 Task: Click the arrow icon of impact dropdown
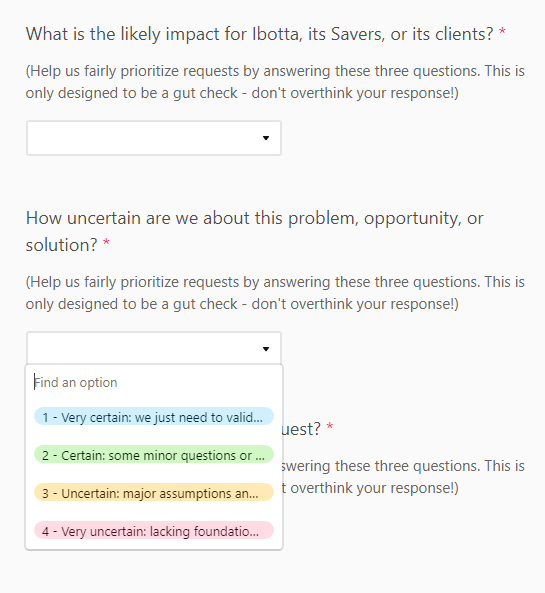point(266,138)
